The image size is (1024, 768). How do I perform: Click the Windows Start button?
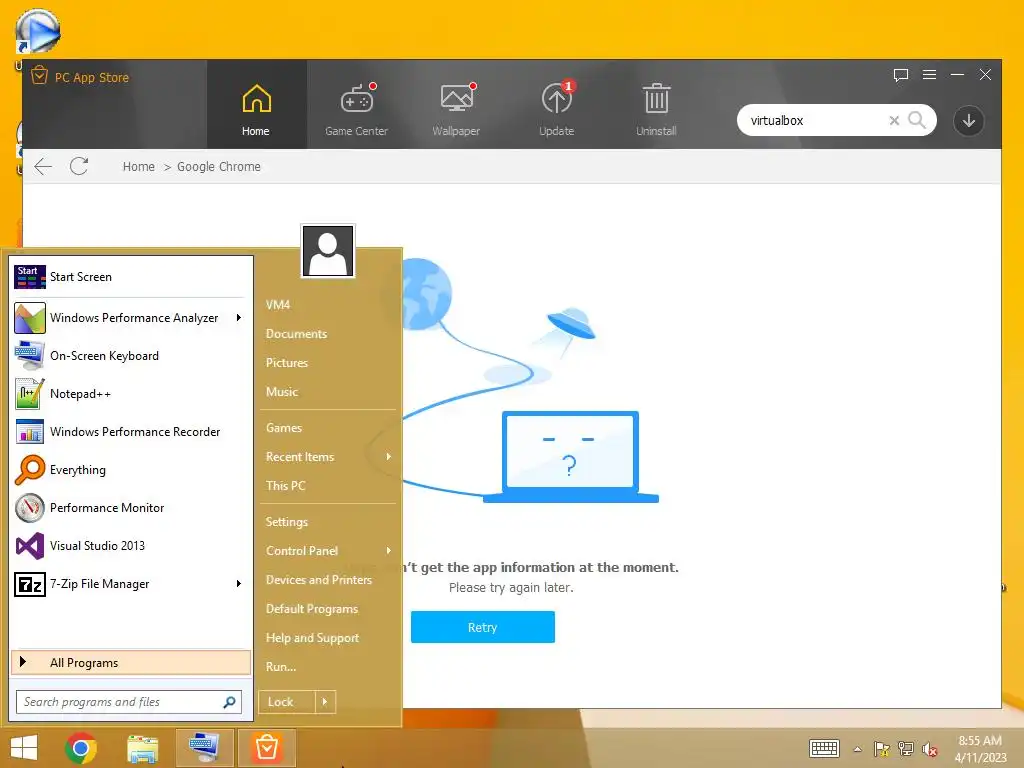[24, 748]
